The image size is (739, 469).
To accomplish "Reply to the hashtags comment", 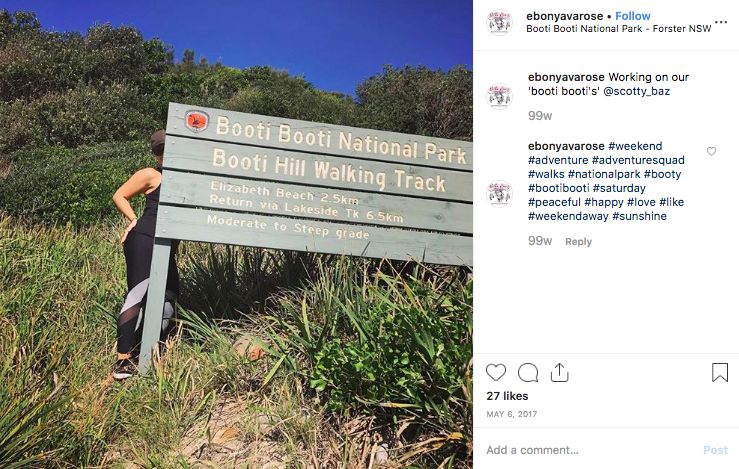I will tap(578, 241).
